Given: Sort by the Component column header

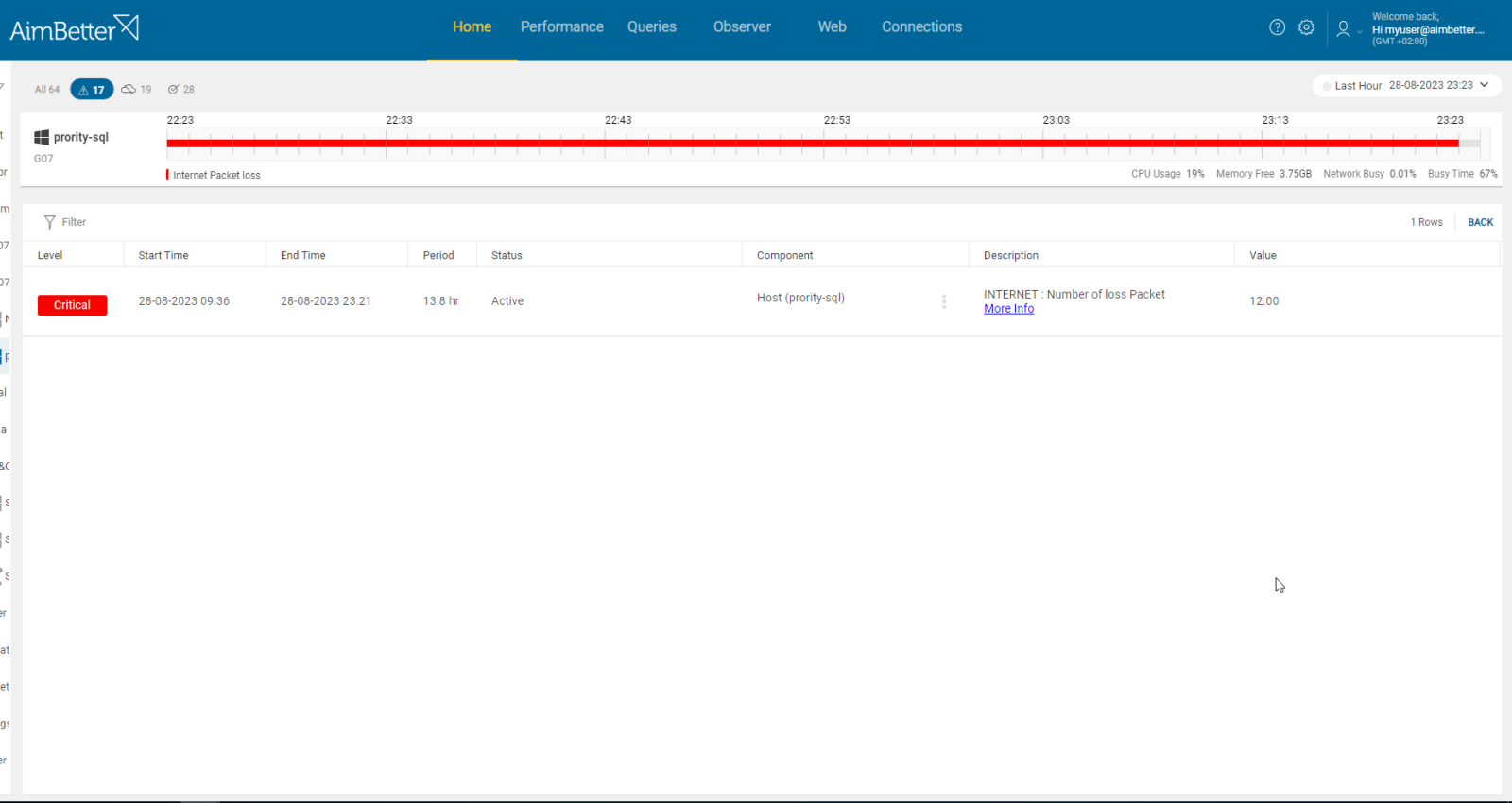Looking at the screenshot, I should coord(784,256).
